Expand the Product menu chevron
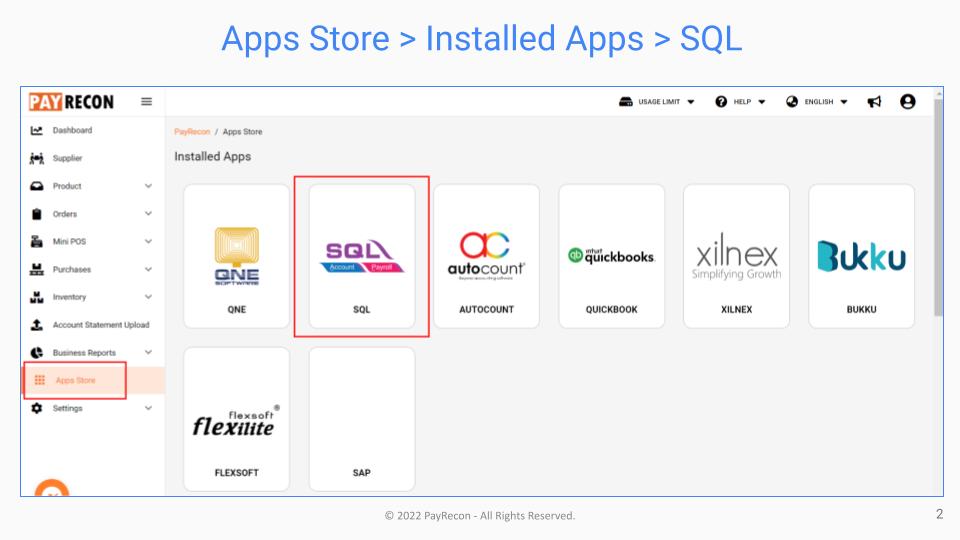Screen dimensions: 960x540 pyautogui.click(x=148, y=186)
